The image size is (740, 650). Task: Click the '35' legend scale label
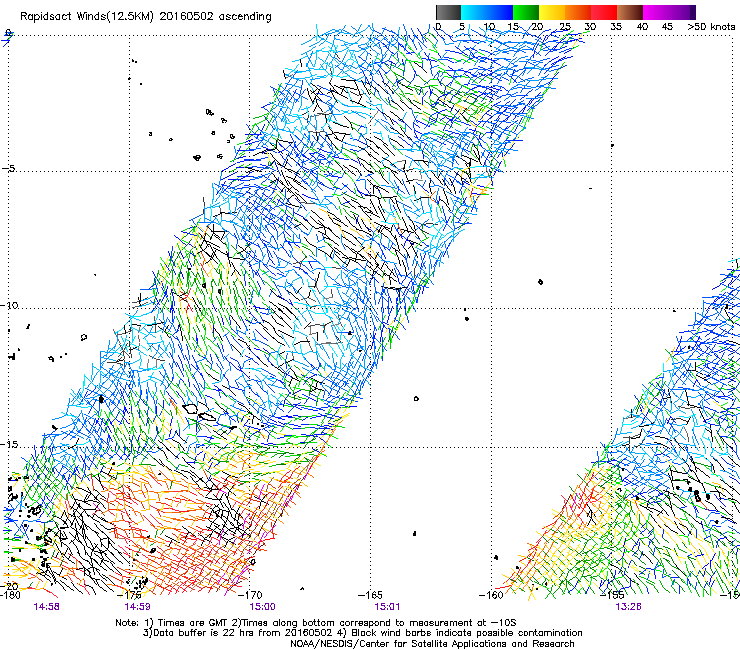tap(616, 27)
